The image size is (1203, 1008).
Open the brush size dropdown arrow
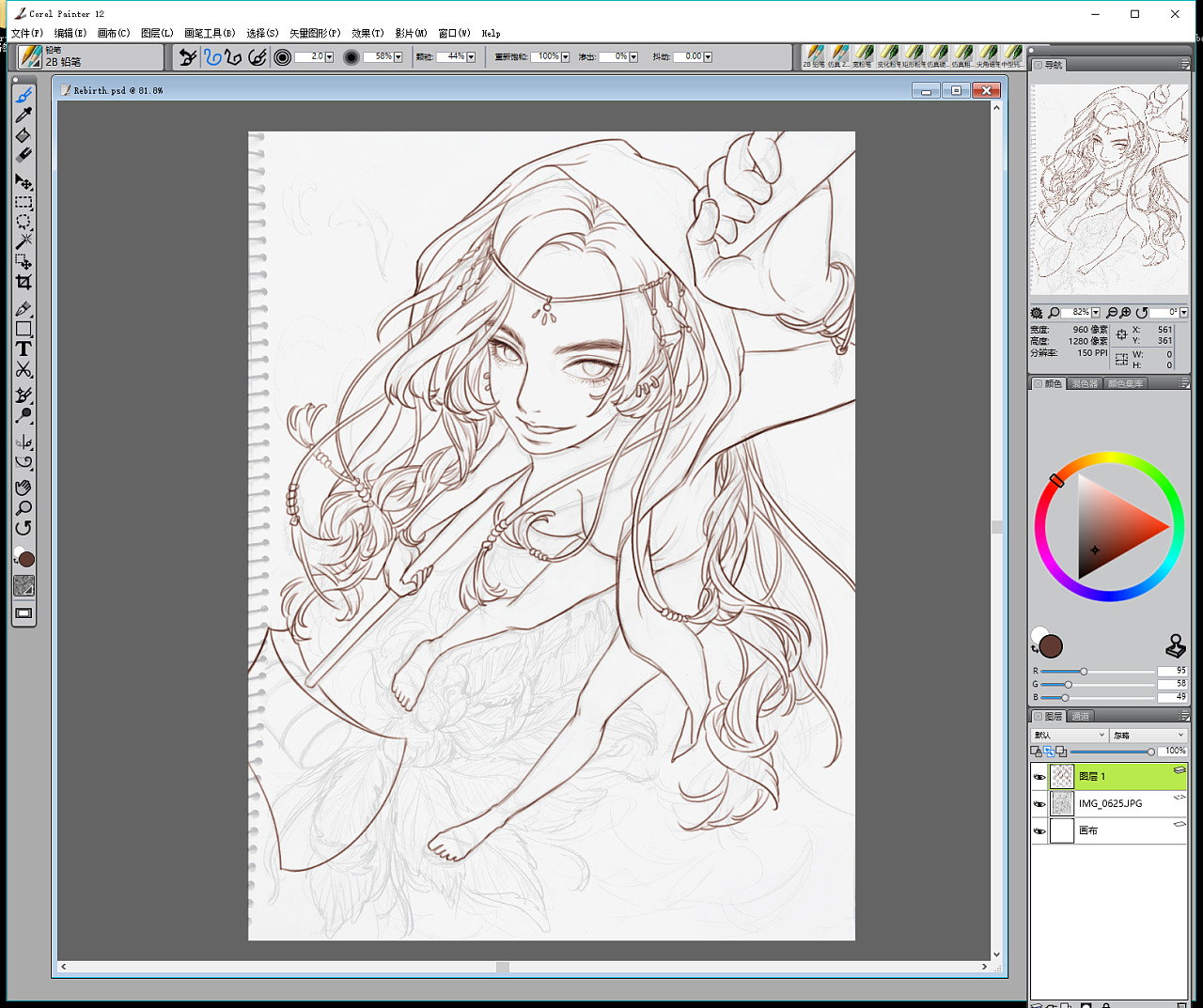coord(329,57)
